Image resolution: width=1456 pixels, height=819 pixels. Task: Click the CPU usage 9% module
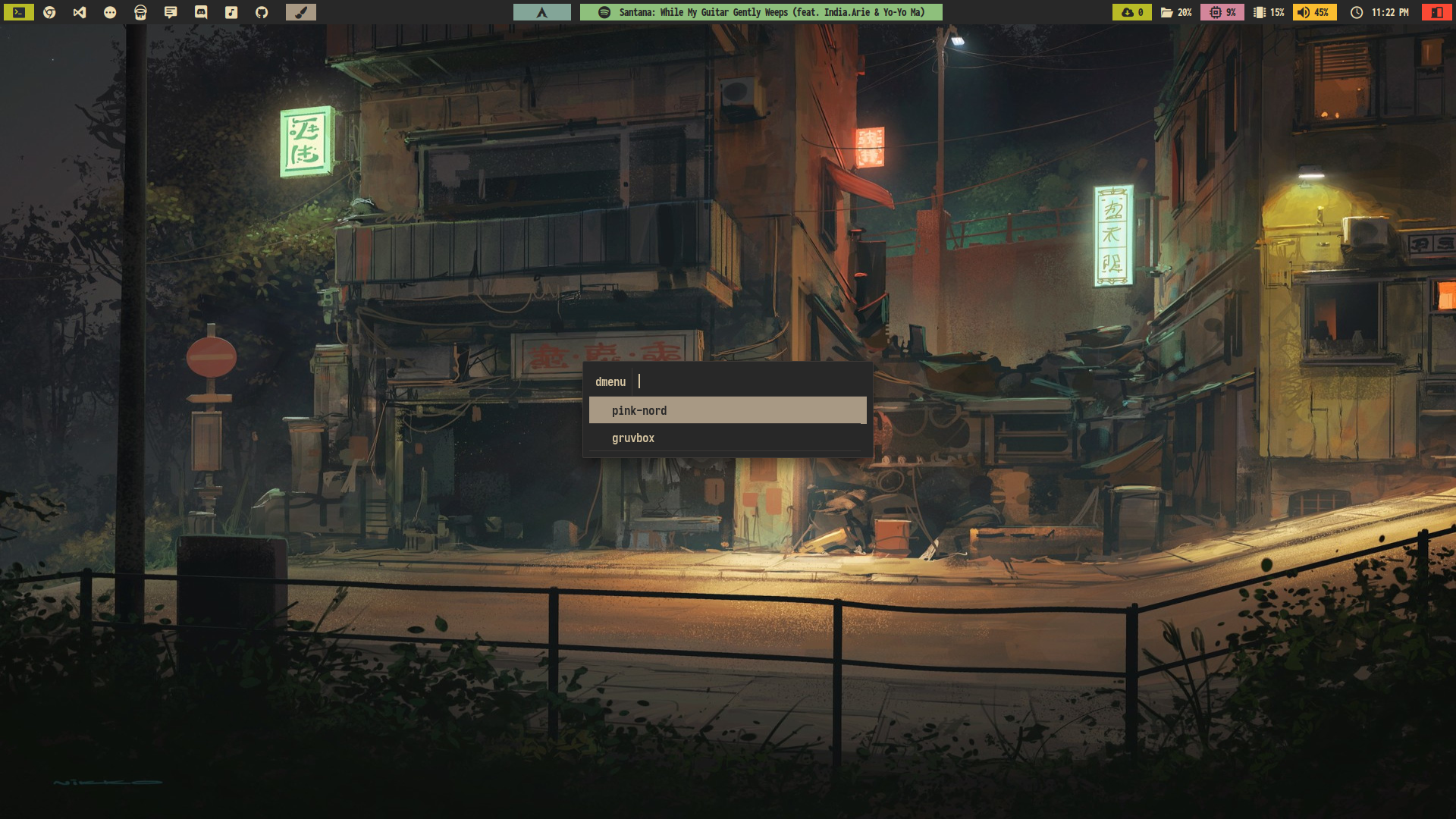1222,12
